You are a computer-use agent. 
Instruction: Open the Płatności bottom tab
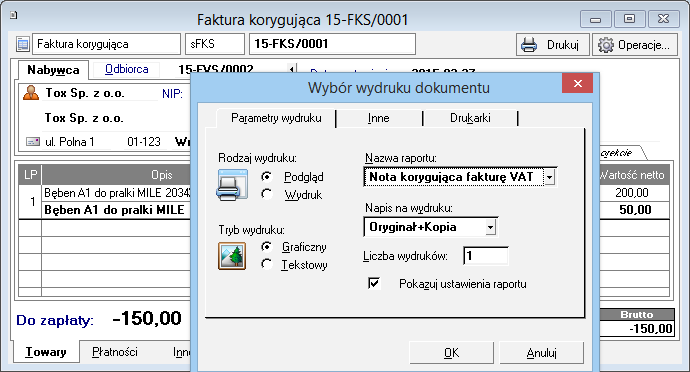(115, 352)
